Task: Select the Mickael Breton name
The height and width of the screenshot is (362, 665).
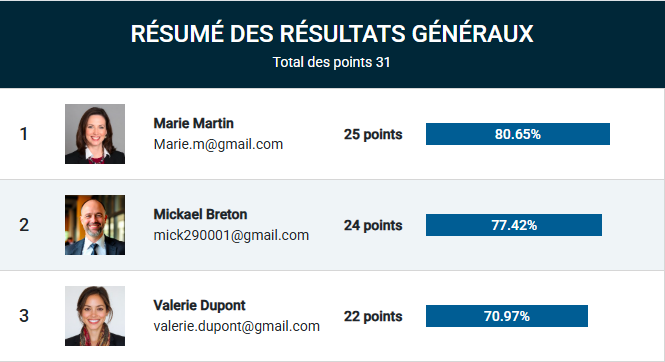Action: [x=200, y=214]
